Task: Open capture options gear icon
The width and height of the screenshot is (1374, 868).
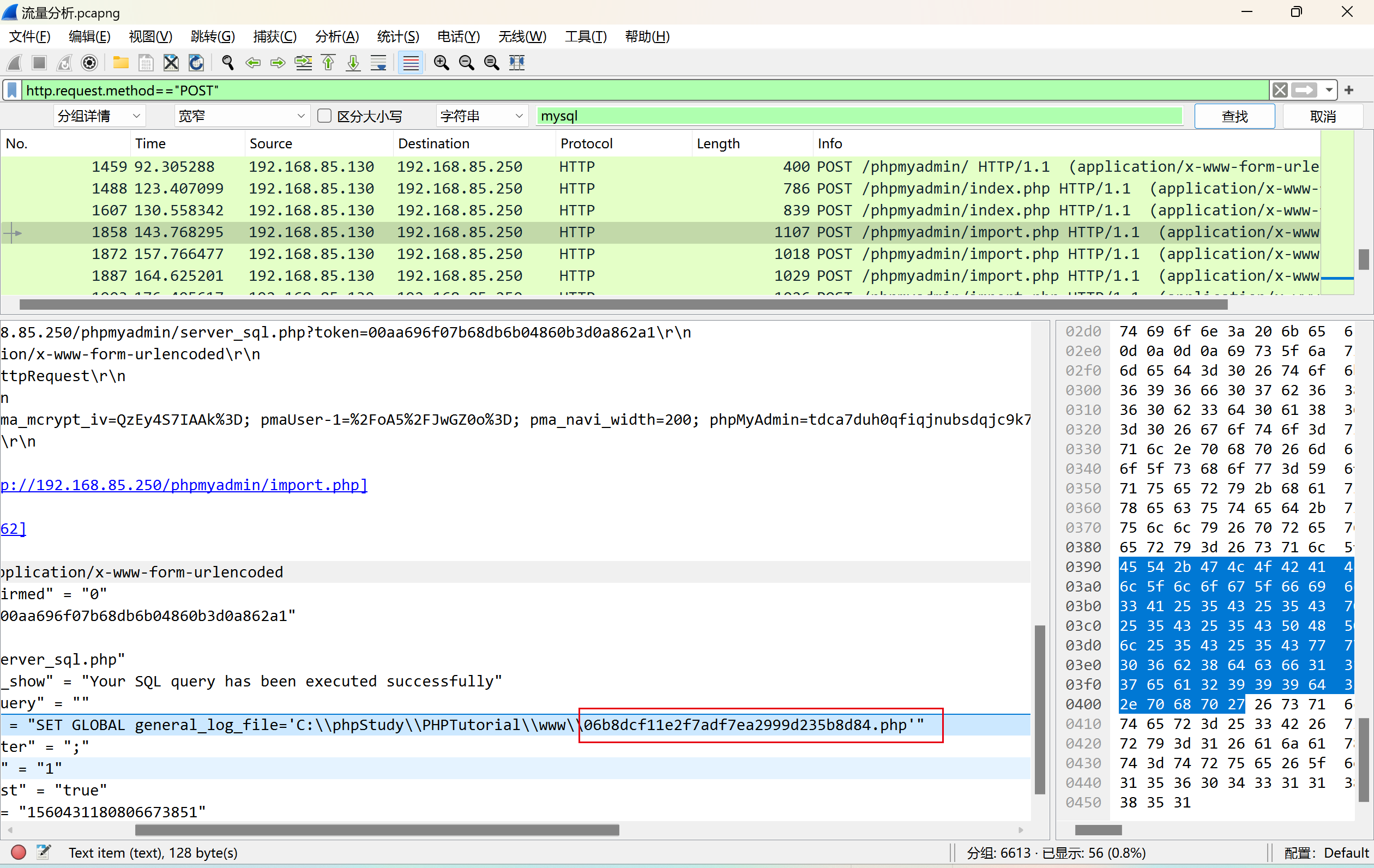Action: 89,62
